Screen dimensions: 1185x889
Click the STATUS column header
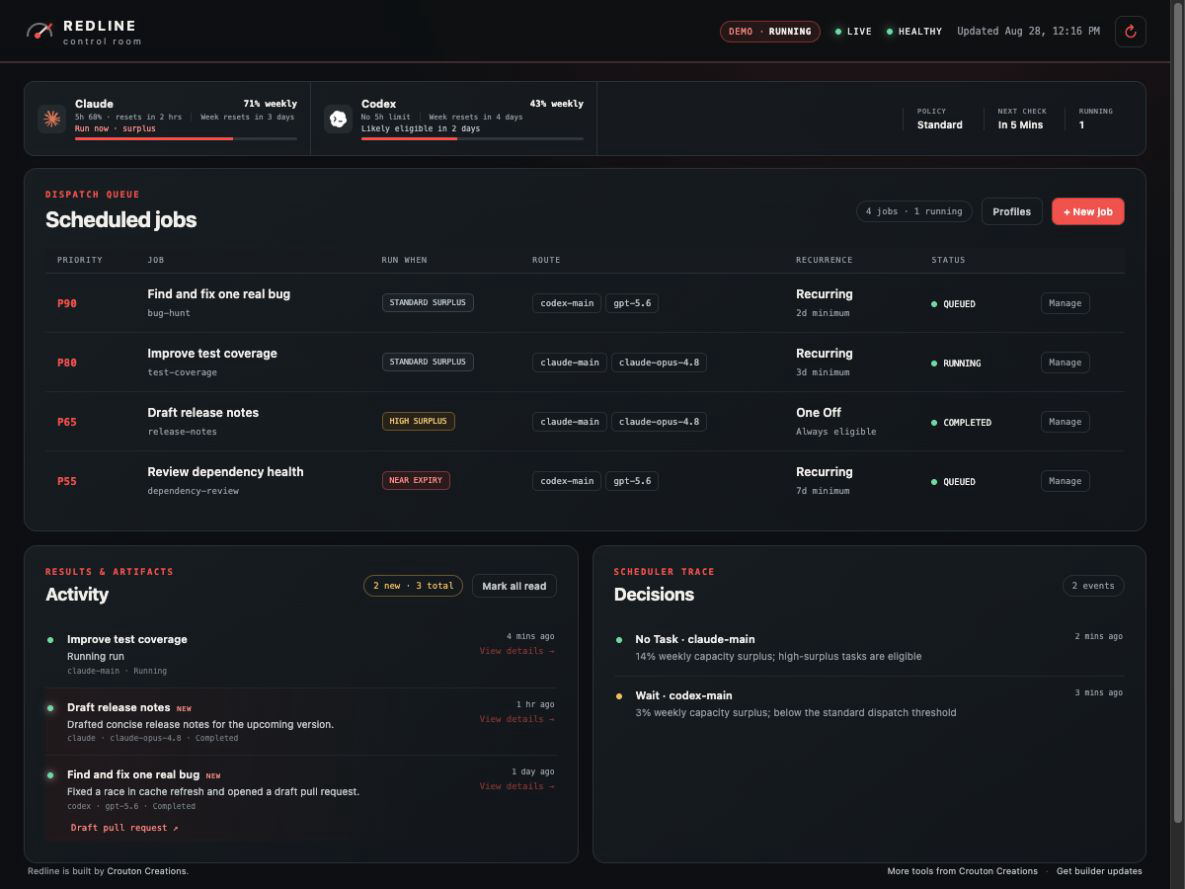click(948, 260)
